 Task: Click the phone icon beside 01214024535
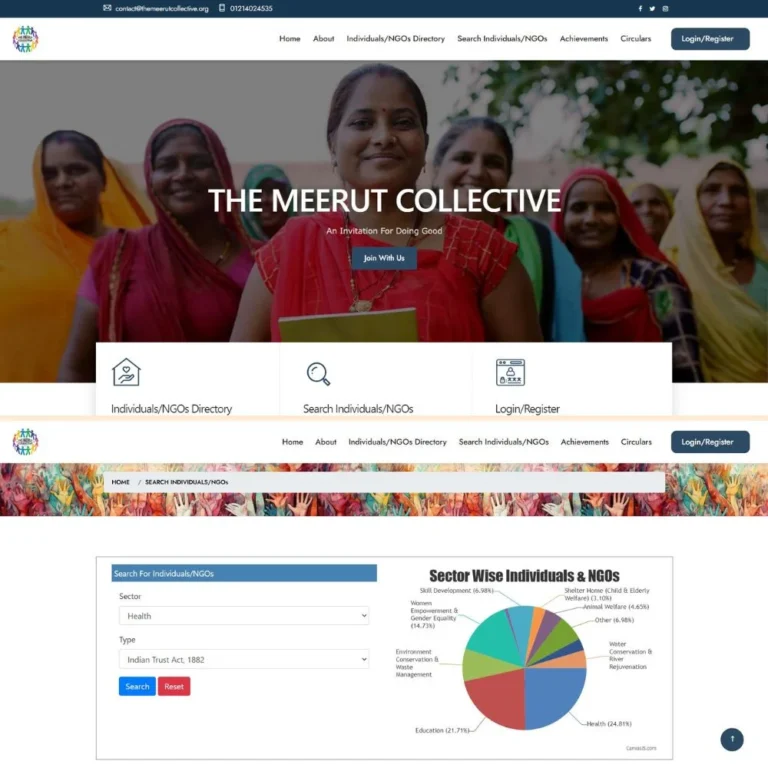click(x=222, y=8)
